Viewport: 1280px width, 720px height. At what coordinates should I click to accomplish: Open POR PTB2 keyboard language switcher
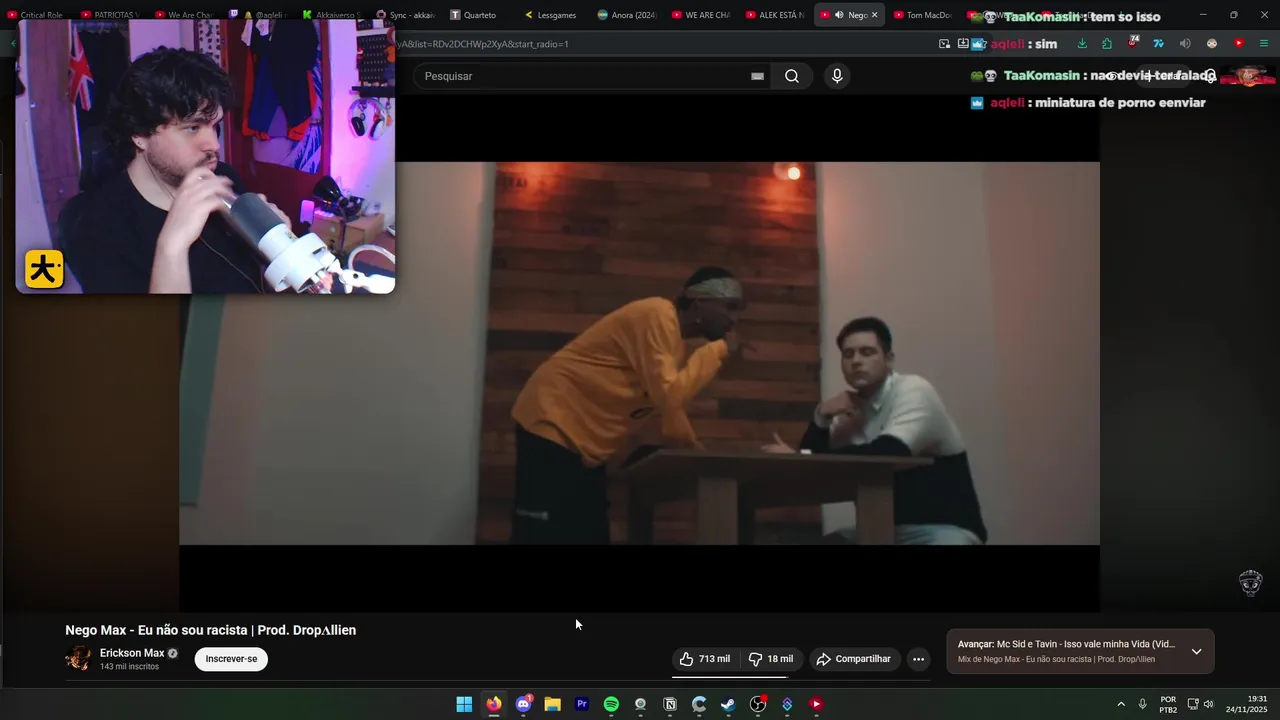pyautogui.click(x=1168, y=704)
